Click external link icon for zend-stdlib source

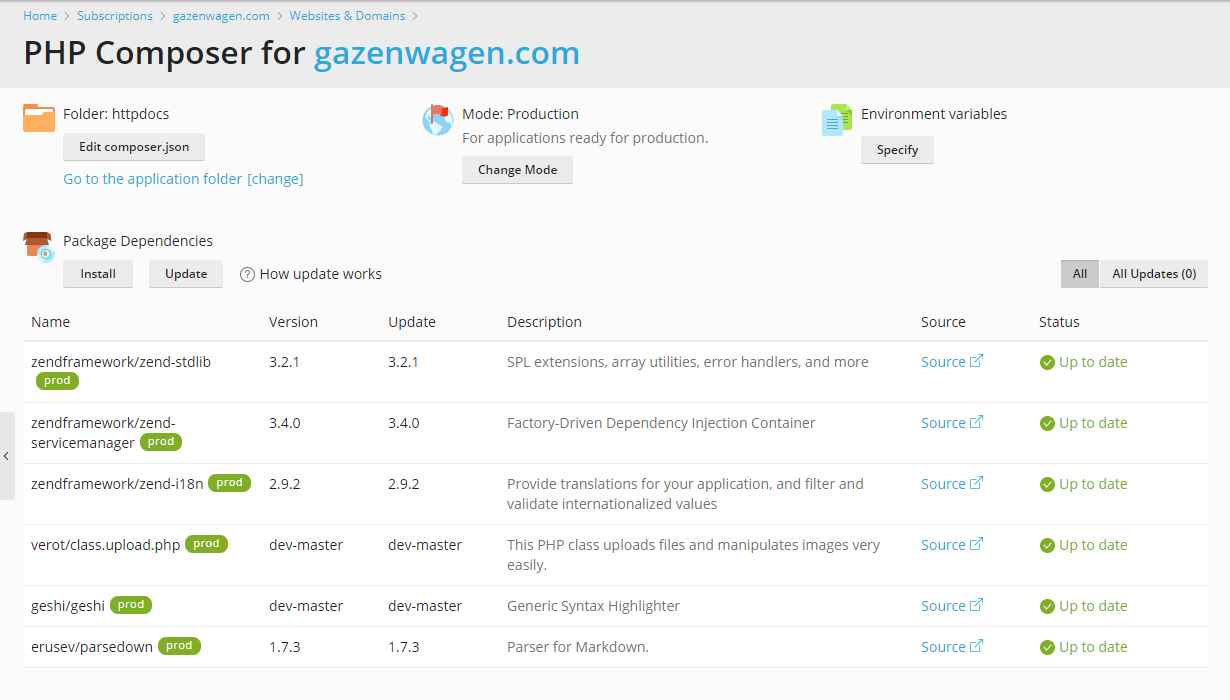pos(977,361)
